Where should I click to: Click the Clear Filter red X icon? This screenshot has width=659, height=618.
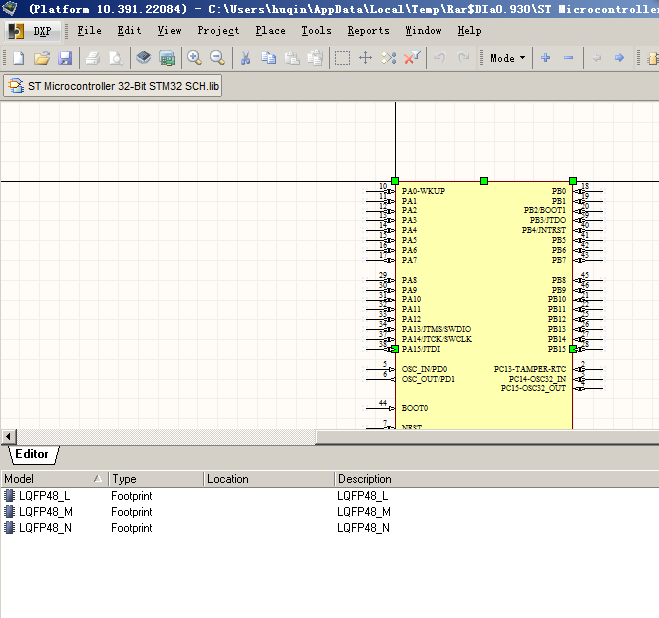[x=412, y=58]
